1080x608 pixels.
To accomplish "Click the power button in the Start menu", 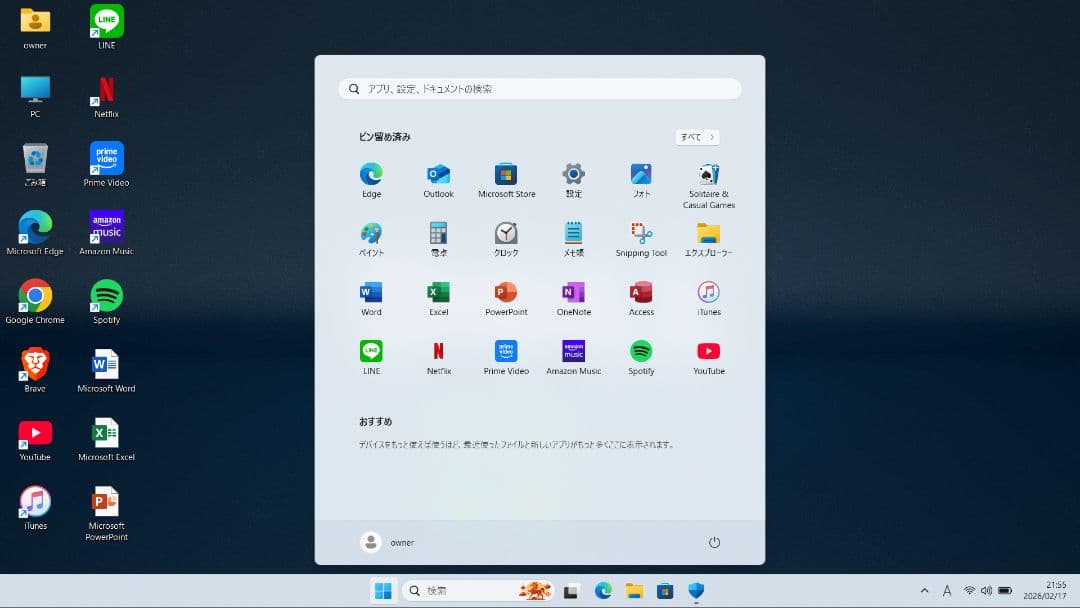I will point(714,541).
